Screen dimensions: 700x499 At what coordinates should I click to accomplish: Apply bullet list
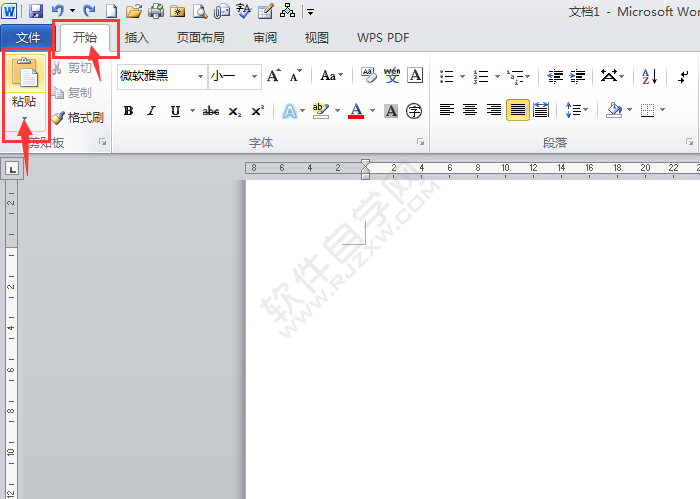click(x=446, y=76)
